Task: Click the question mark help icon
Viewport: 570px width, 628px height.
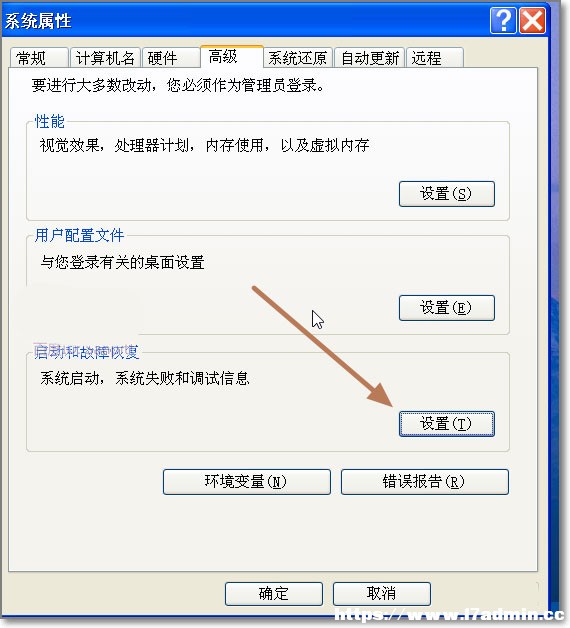Action: coord(503,20)
